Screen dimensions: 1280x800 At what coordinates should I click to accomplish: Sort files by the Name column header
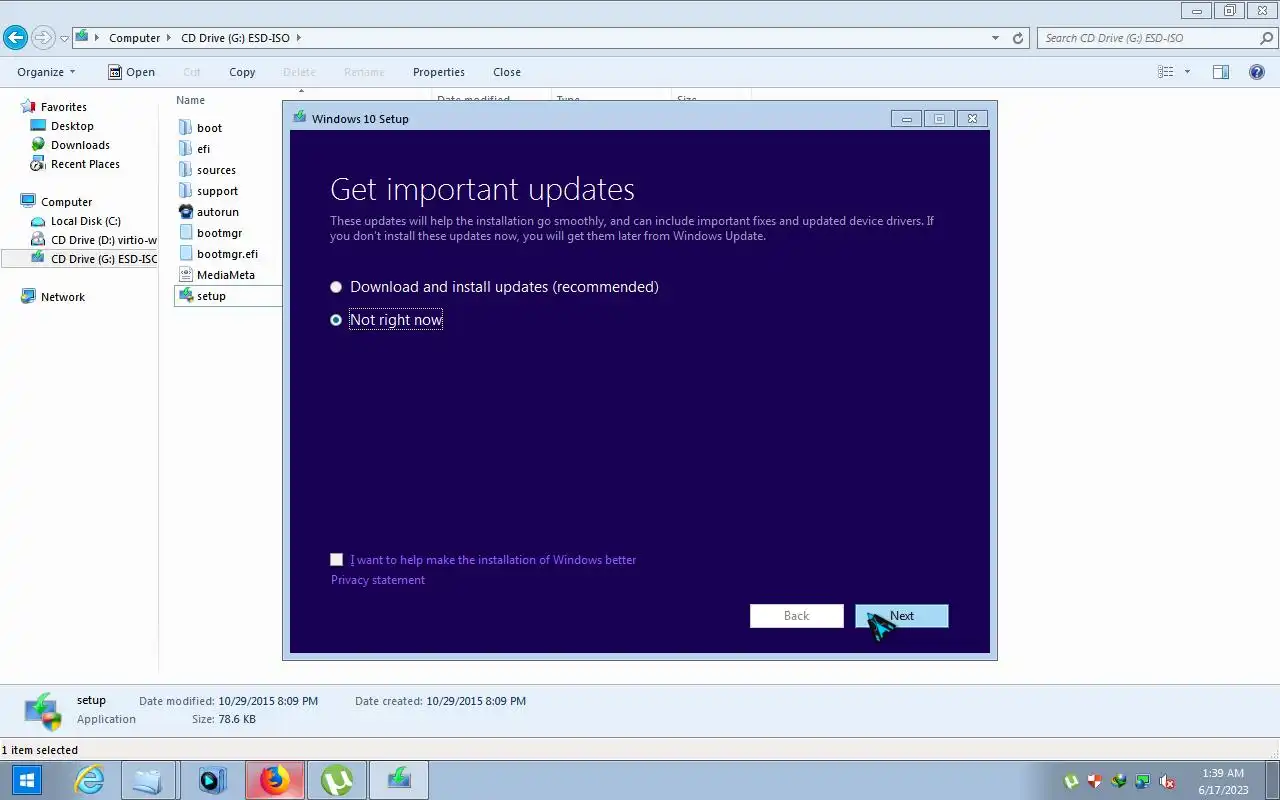[190, 100]
